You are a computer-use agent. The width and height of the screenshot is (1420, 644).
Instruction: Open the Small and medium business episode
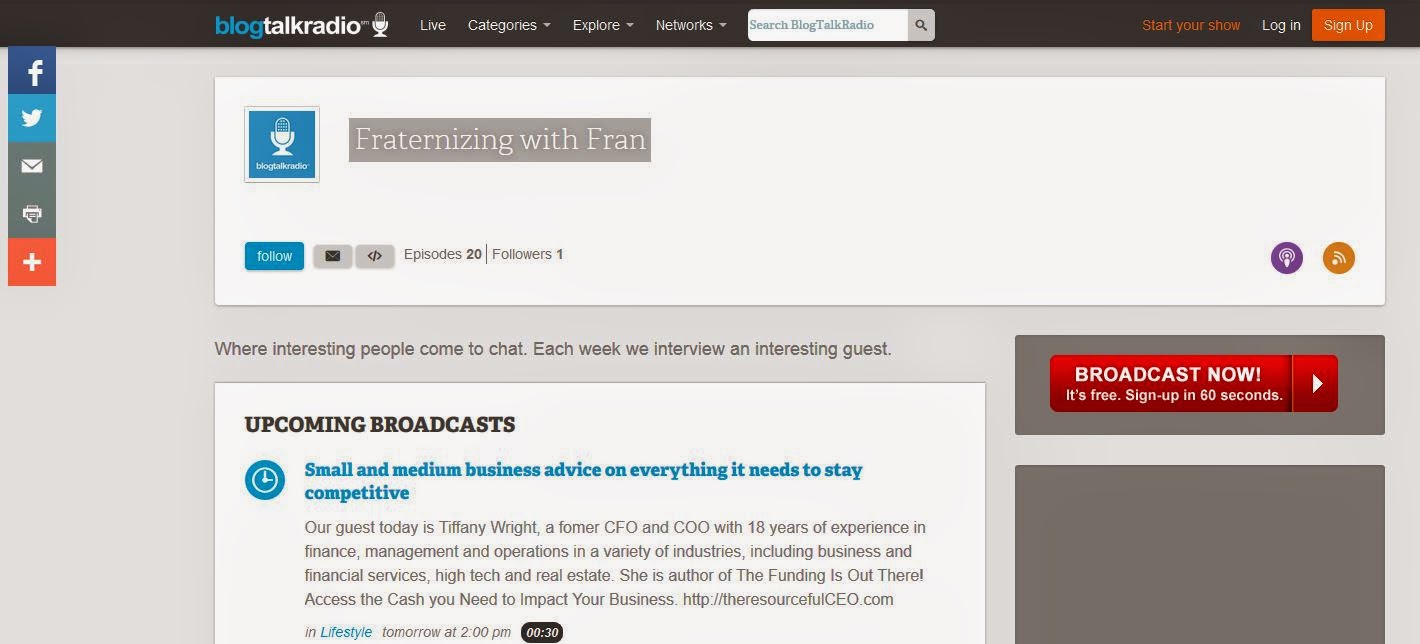tap(583, 481)
